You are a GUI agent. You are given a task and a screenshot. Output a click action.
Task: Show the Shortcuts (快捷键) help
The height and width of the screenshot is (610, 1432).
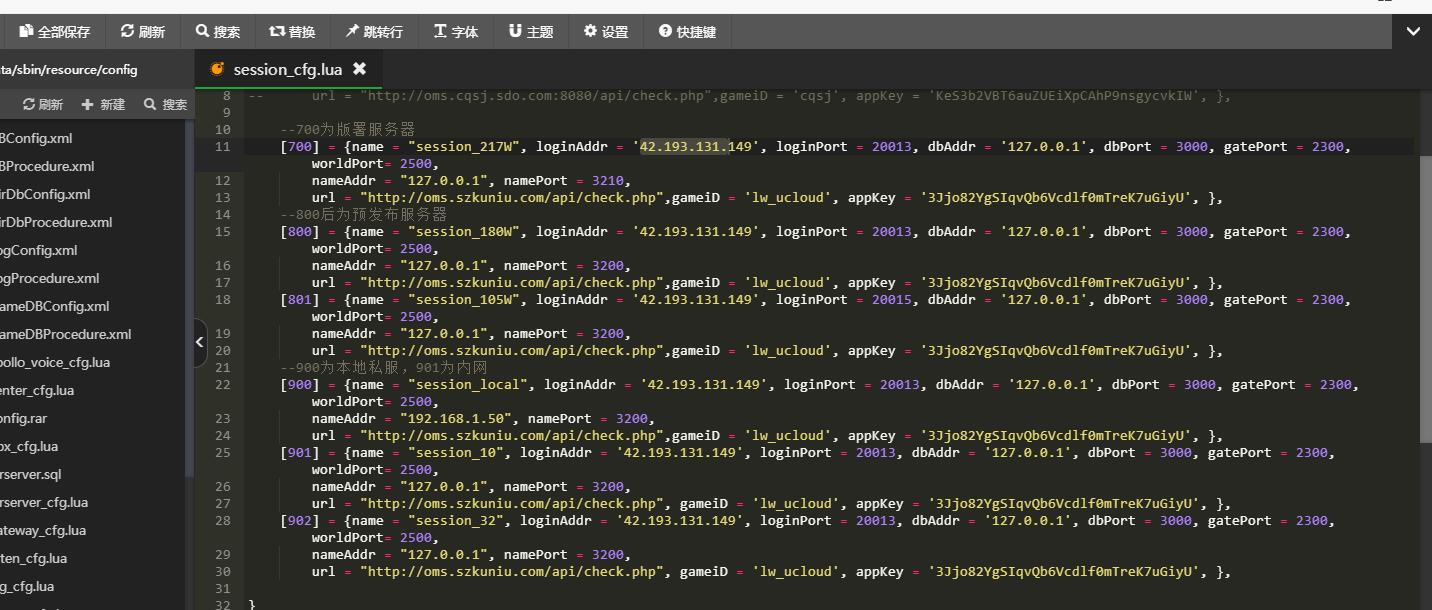pos(687,32)
